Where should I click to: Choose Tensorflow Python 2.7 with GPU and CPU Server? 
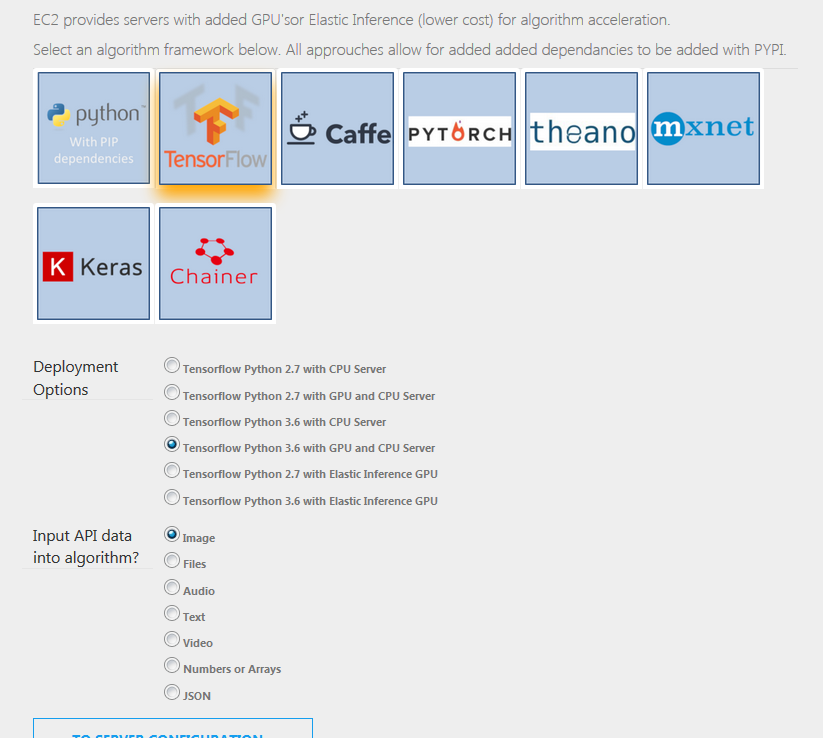tap(172, 392)
